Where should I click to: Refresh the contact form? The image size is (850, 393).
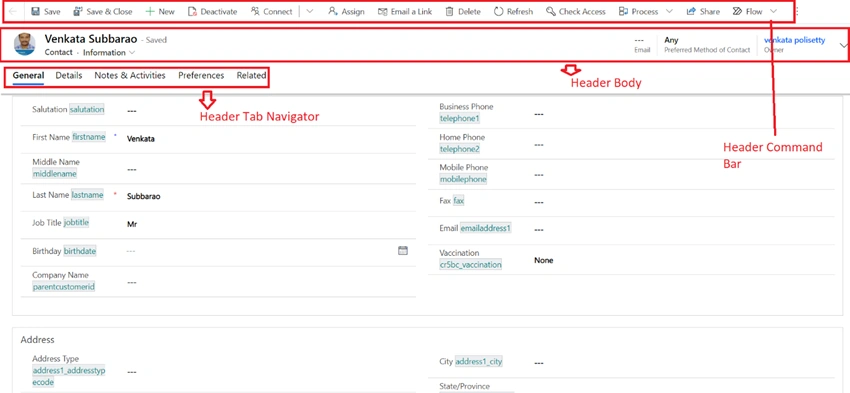(513, 11)
